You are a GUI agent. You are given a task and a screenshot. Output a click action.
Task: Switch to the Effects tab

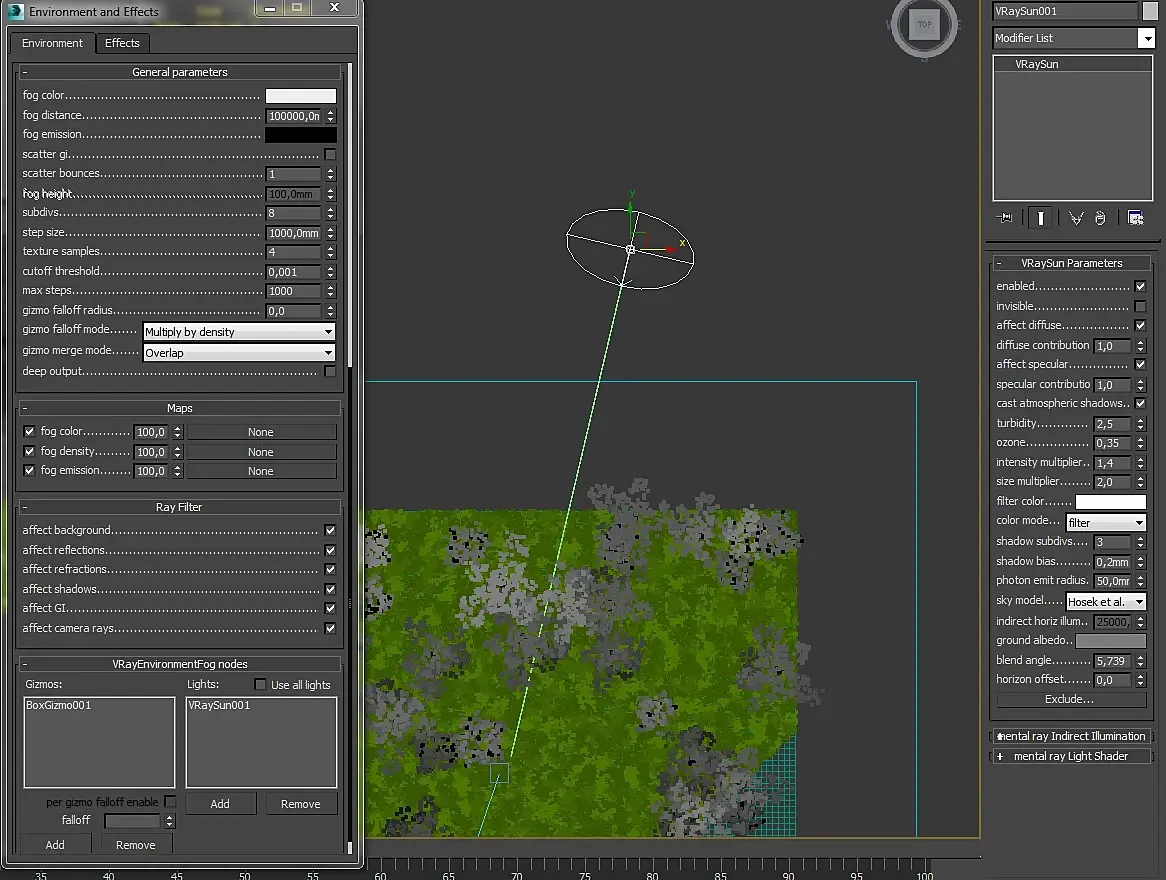click(x=123, y=43)
